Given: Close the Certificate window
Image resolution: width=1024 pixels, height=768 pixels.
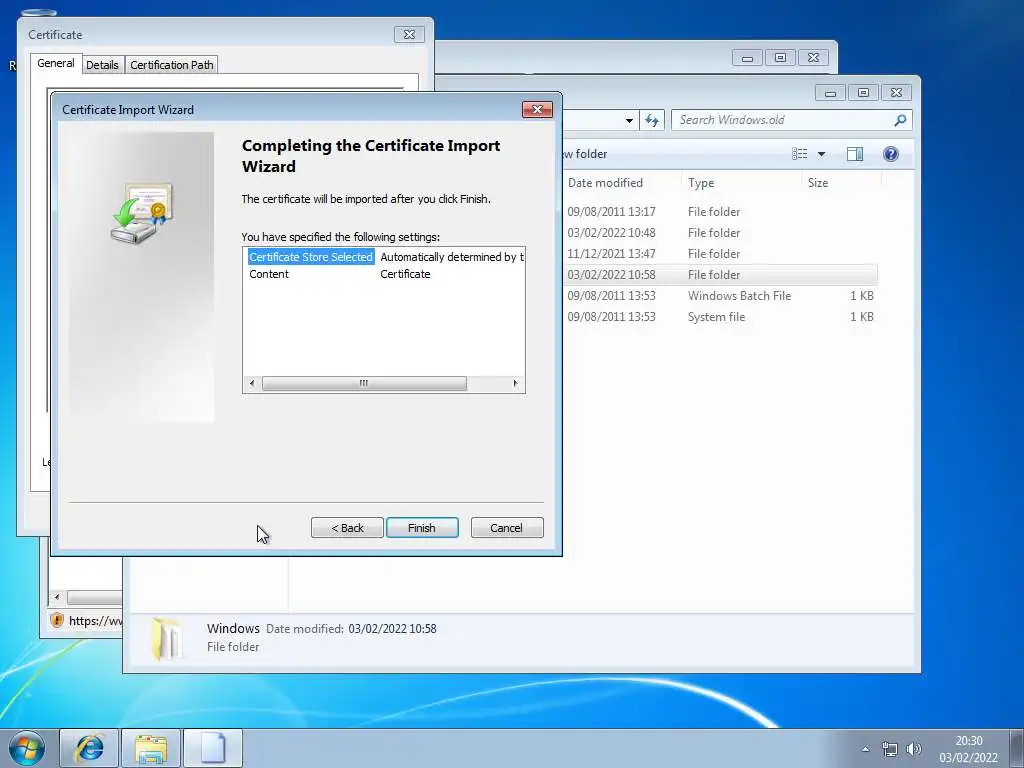Looking at the screenshot, I should click(x=409, y=35).
